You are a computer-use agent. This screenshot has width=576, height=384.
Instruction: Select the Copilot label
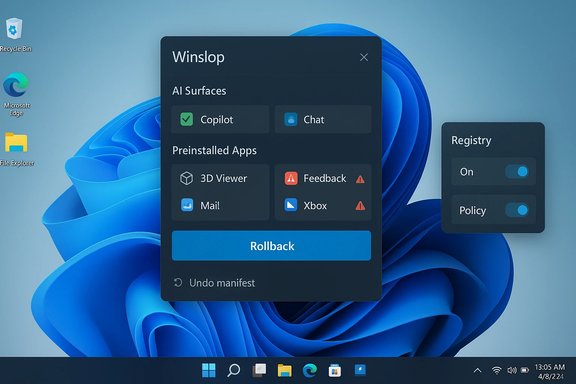tap(216, 120)
